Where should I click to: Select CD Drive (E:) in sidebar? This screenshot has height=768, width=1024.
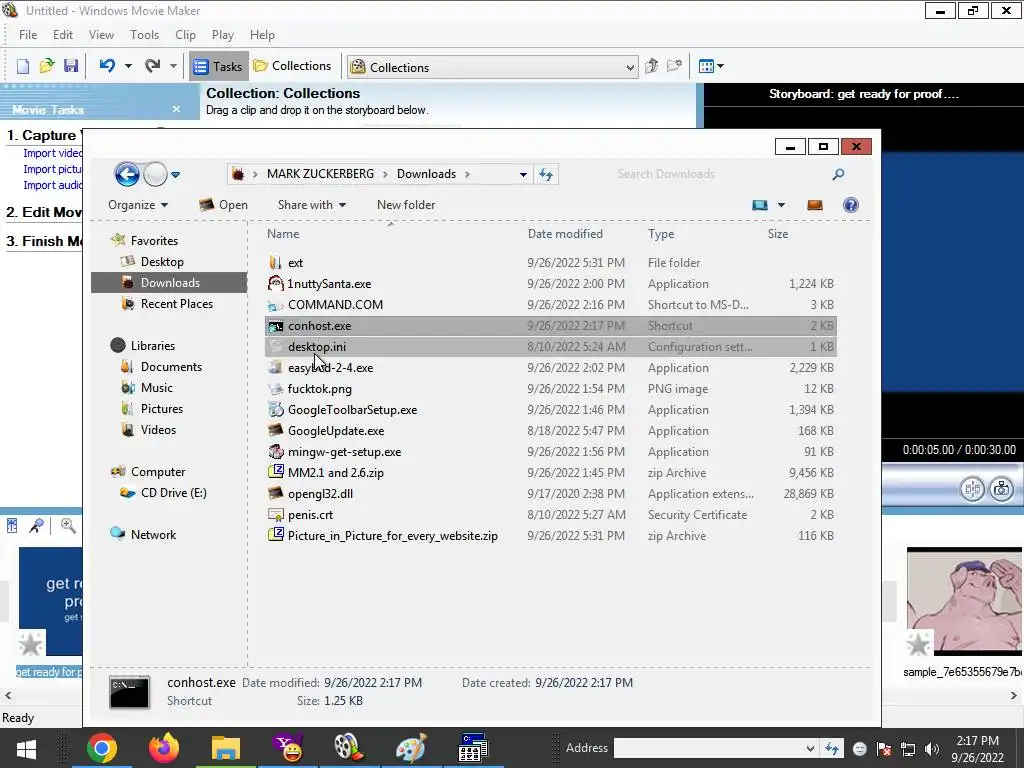[x=174, y=493]
